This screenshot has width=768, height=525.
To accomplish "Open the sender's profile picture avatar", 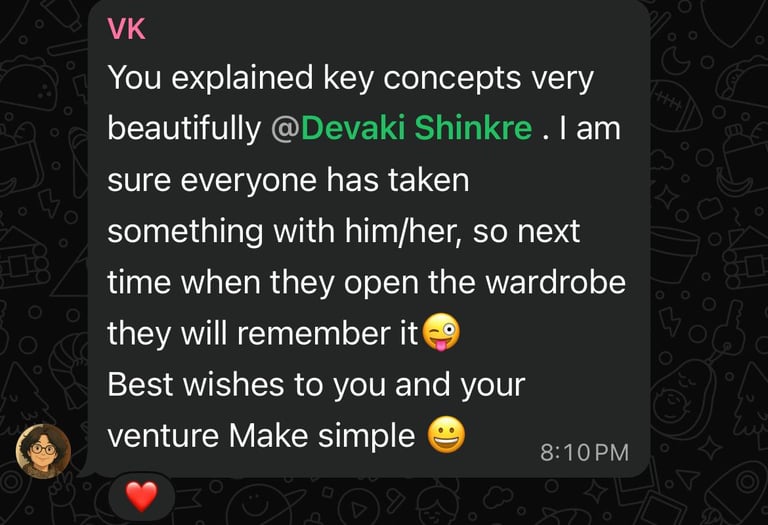I will [x=44, y=451].
